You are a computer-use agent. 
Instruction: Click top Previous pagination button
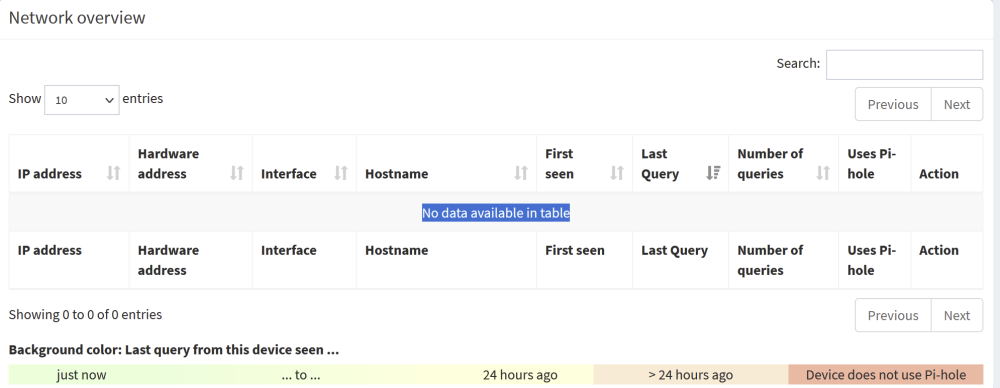coord(893,104)
